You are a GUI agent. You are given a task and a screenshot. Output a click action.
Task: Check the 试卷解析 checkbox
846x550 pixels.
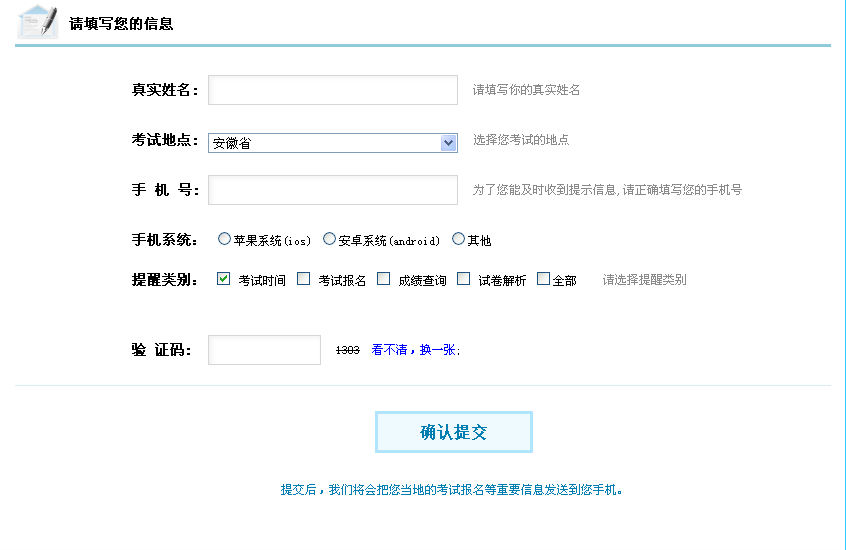464,279
